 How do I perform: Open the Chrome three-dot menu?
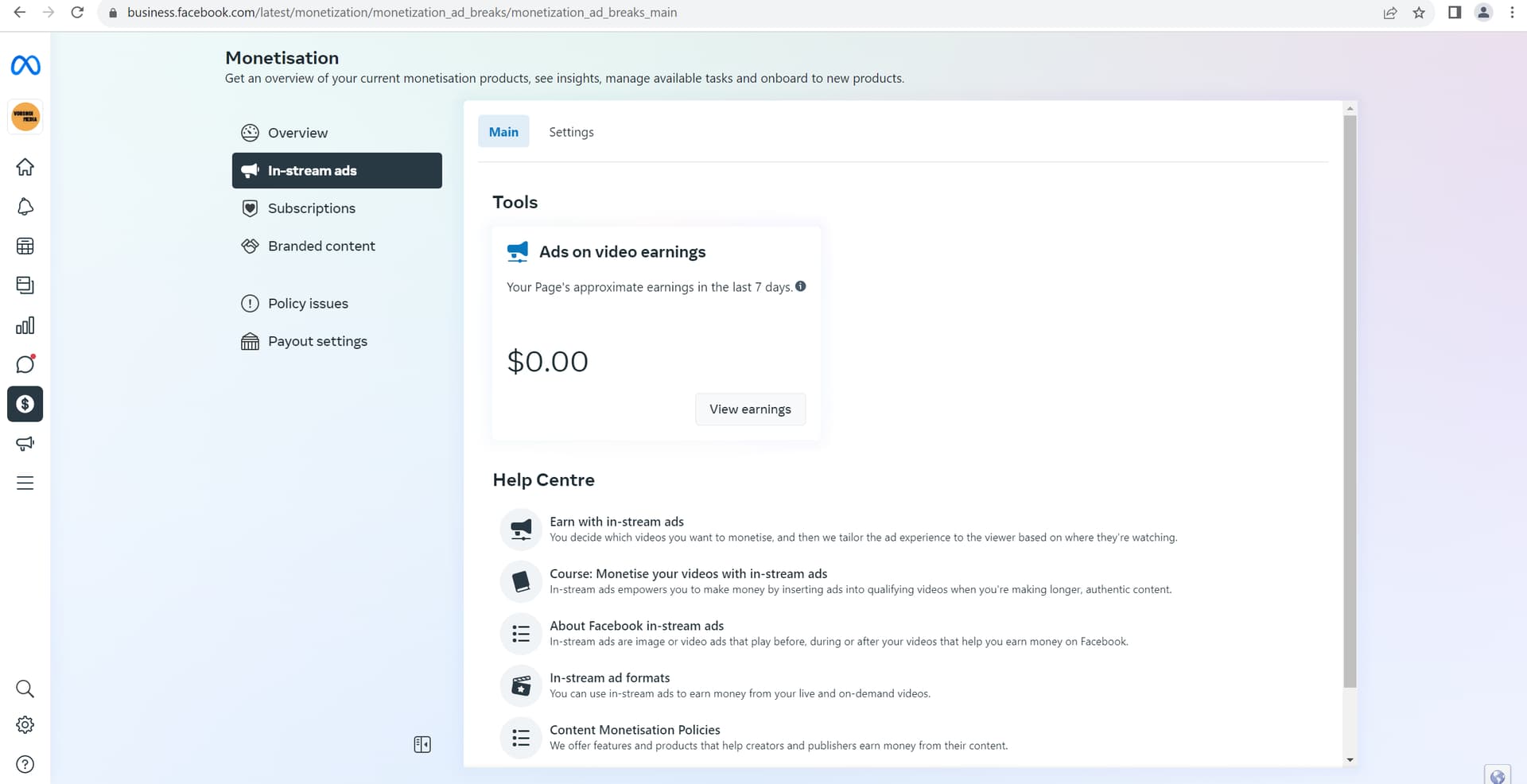[x=1512, y=13]
